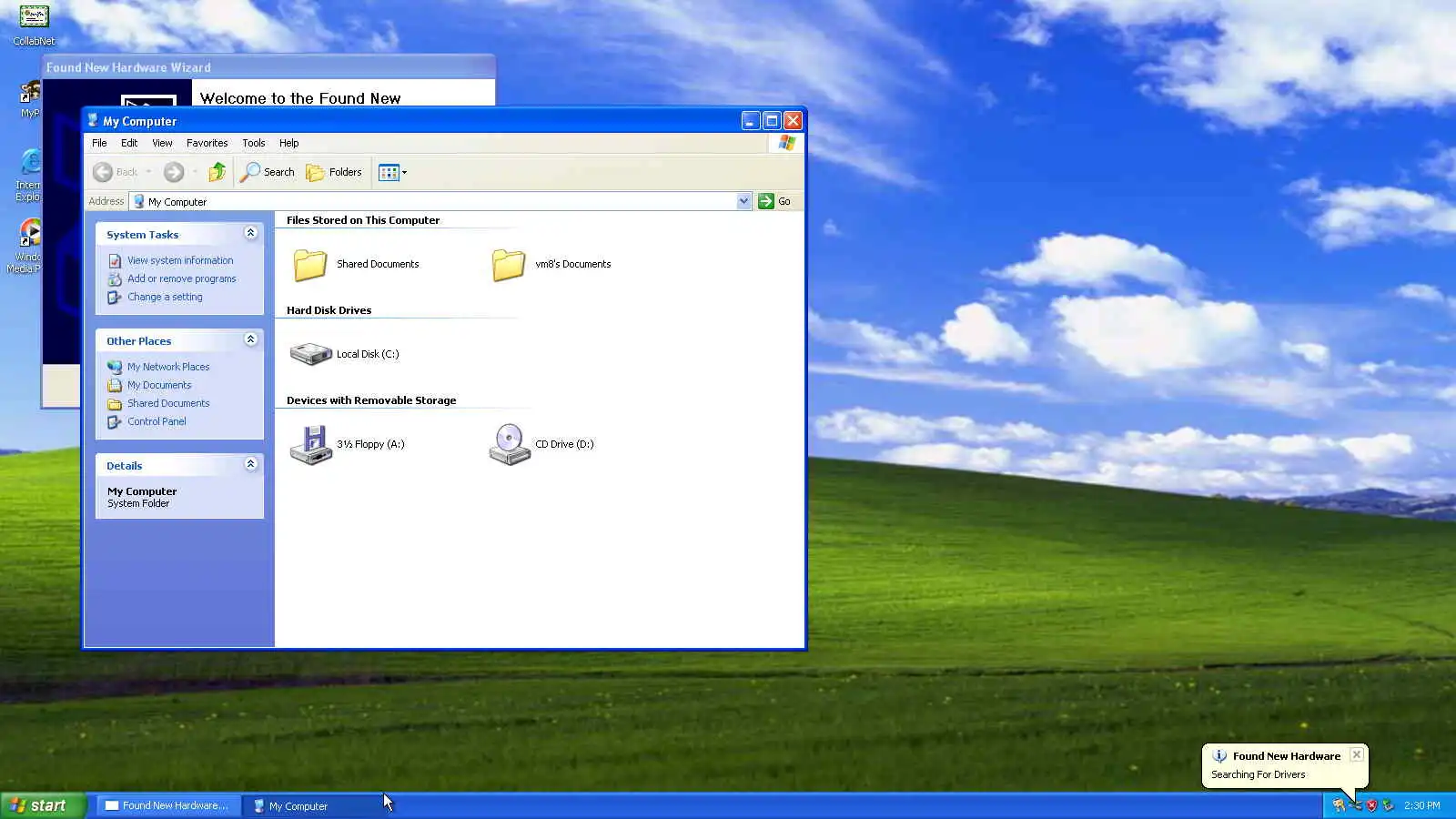Open the Start menu

coord(43,805)
